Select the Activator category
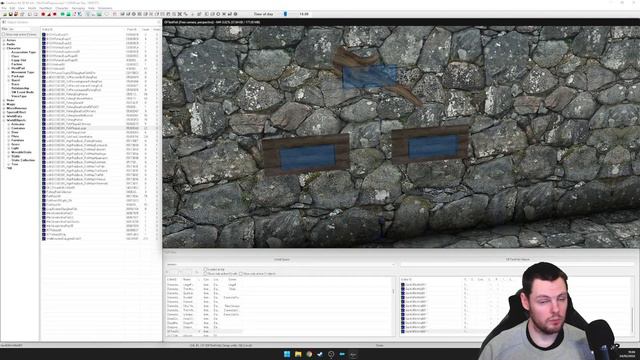Screen dimensions: 640x360 (18, 124)
